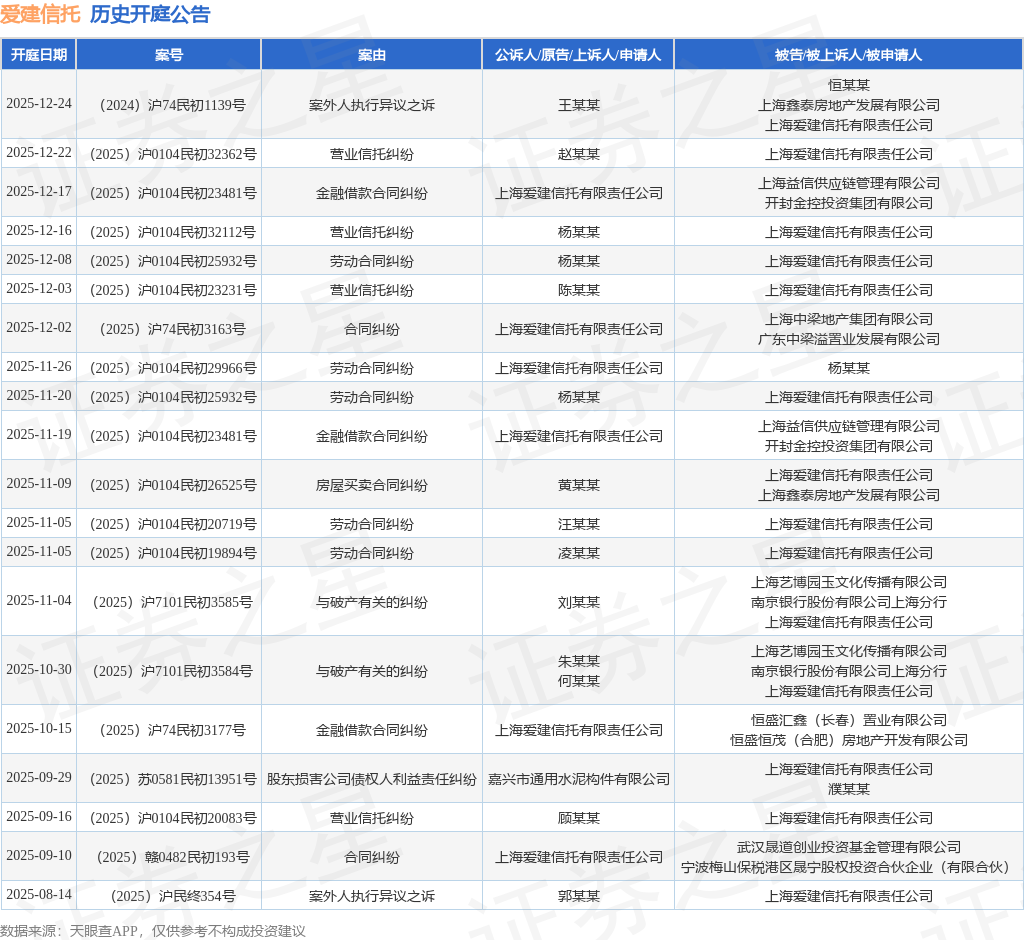
Task: Click defendant 广东中梁溢置业发展有限公司
Action: tap(849, 339)
